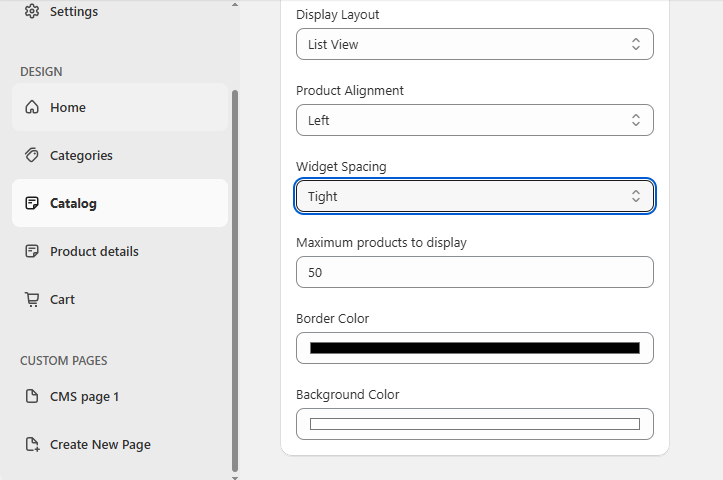Navigate to the Cart design page
723x480 pixels.
coord(120,299)
